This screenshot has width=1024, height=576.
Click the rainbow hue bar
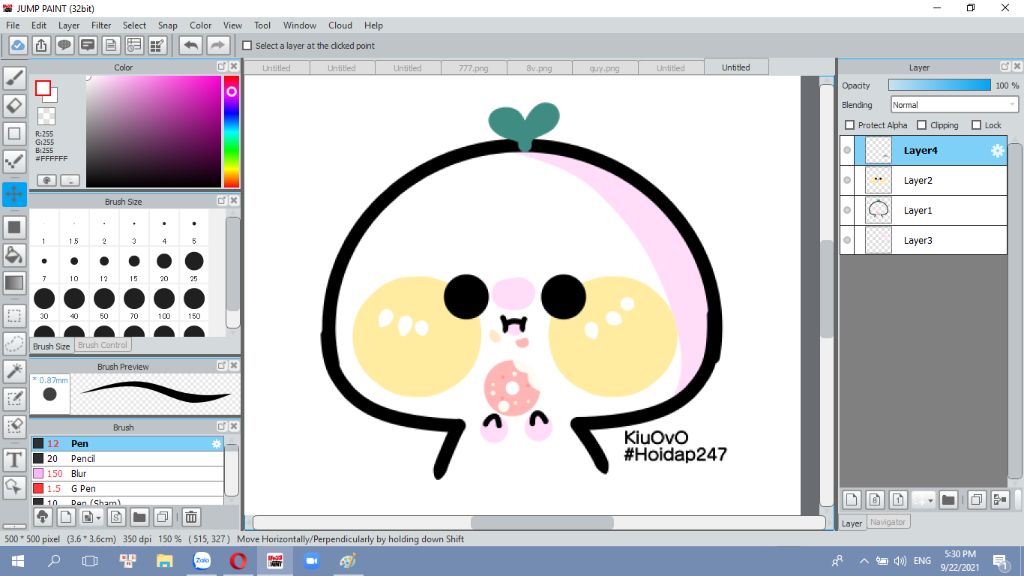point(231,131)
